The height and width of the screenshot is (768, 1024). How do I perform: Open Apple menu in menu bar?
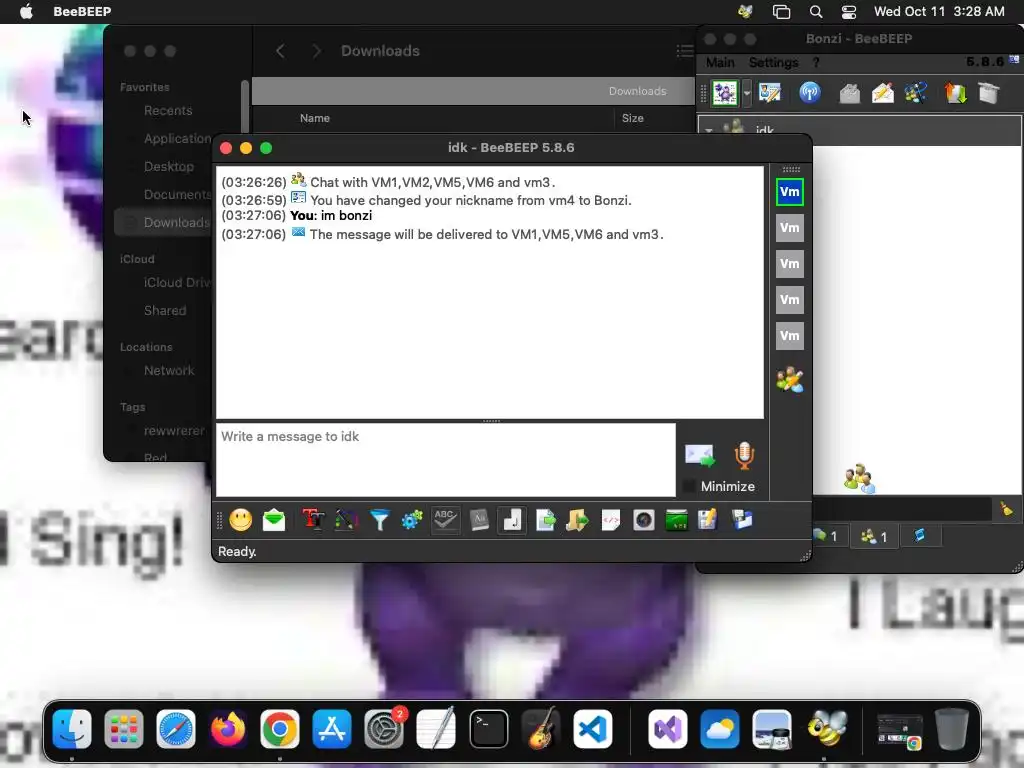26,11
